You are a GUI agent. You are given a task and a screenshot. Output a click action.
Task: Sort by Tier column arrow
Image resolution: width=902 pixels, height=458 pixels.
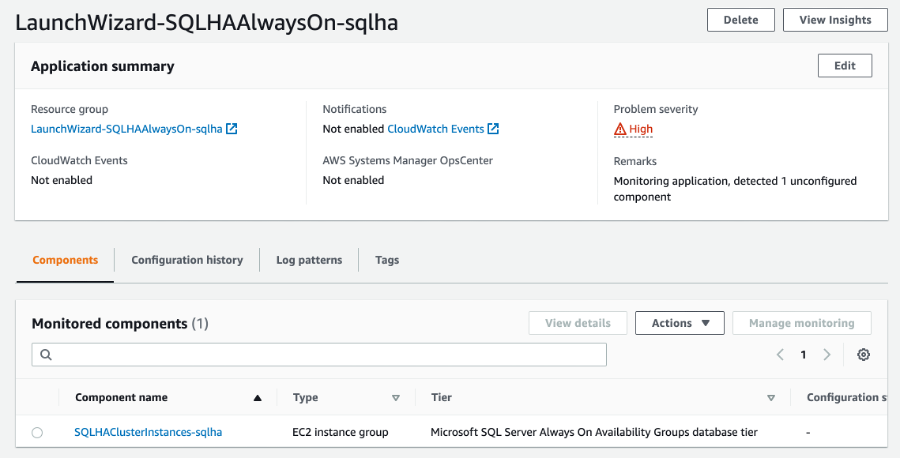pyautogui.click(x=771, y=398)
